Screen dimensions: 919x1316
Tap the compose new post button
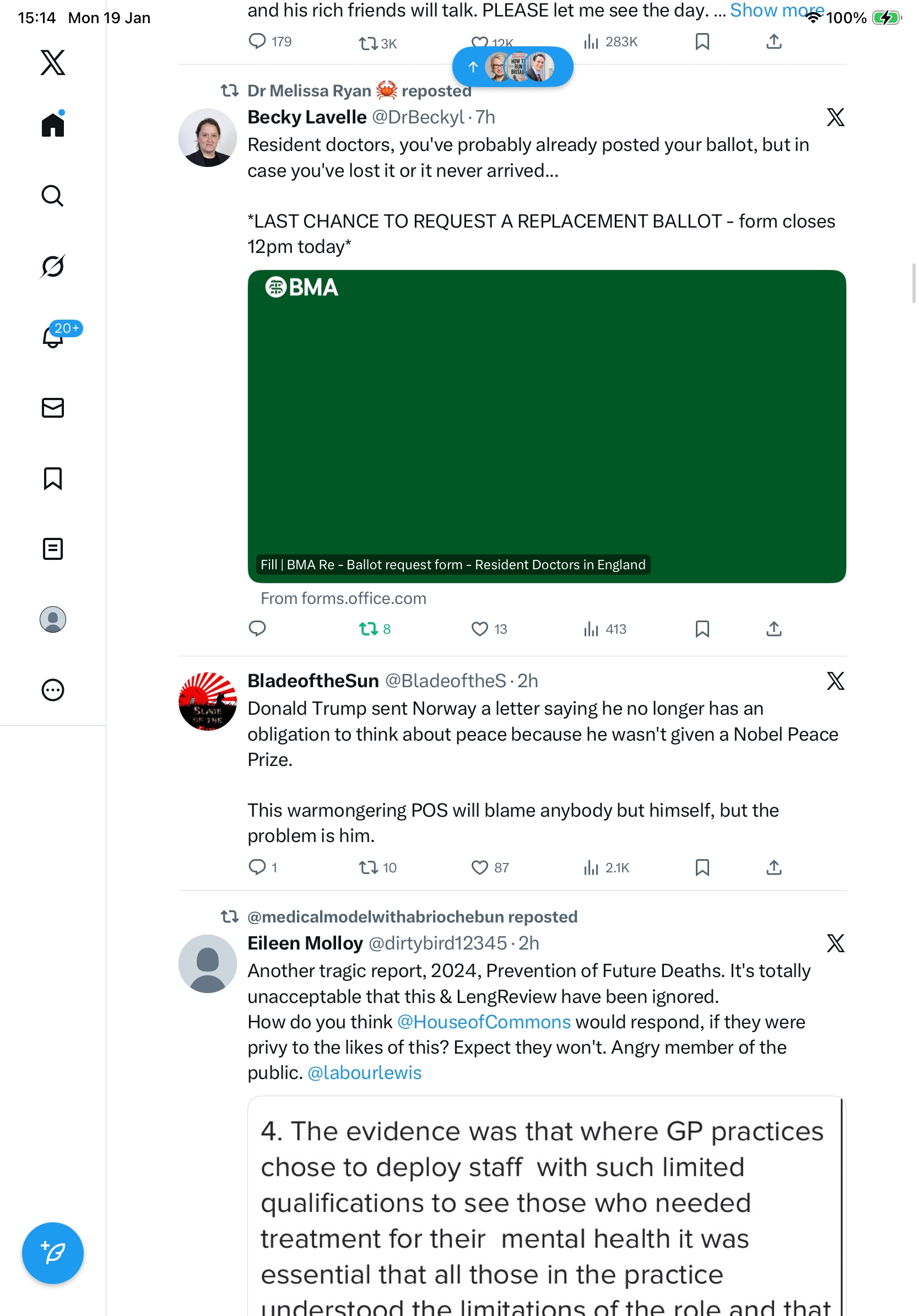tap(53, 1253)
